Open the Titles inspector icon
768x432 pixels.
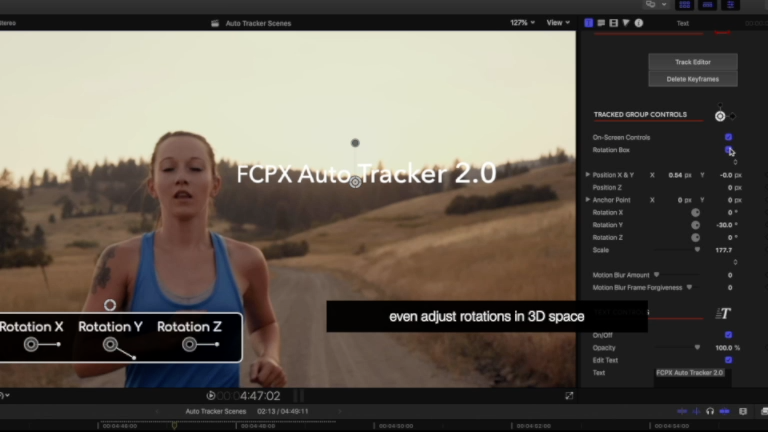click(601, 23)
